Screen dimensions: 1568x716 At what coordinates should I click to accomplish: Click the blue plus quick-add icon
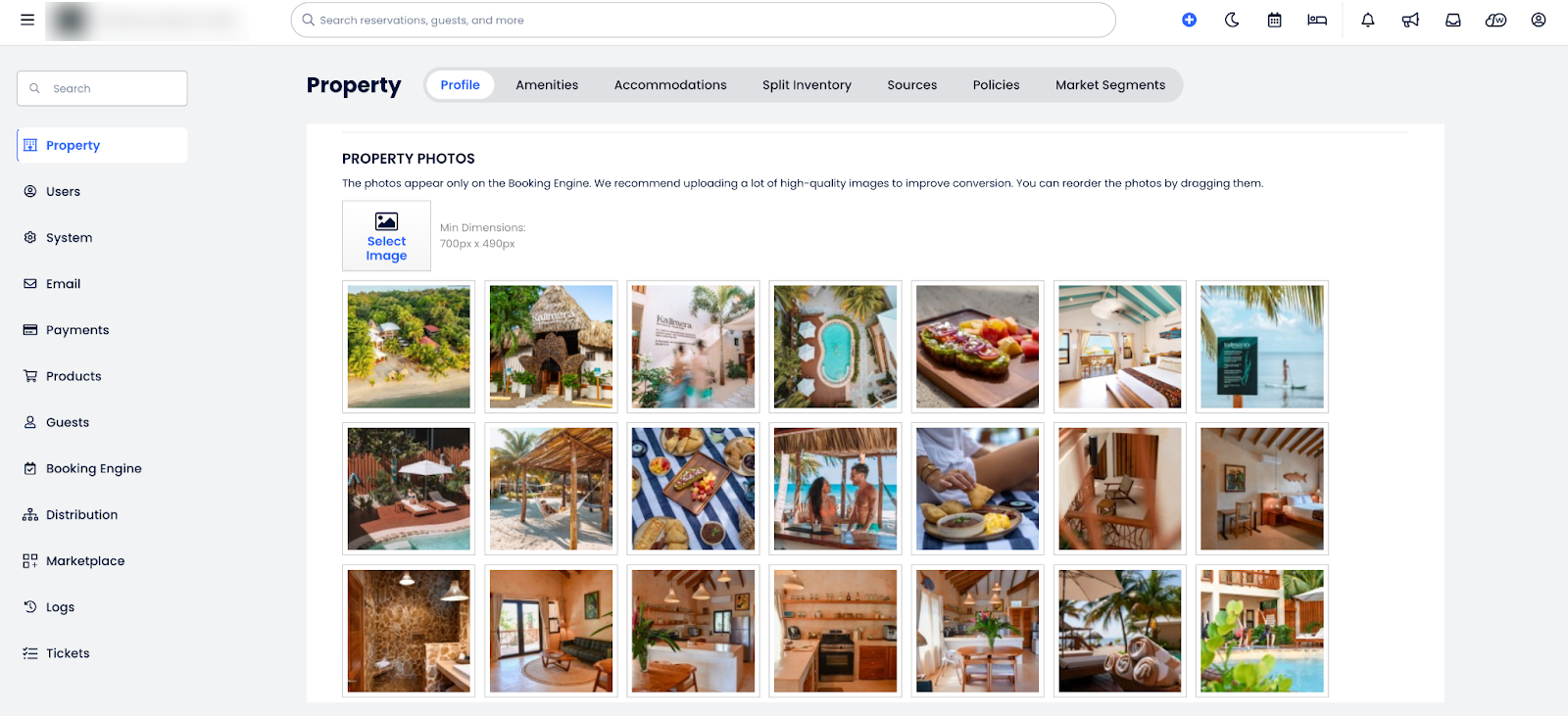coord(1189,20)
